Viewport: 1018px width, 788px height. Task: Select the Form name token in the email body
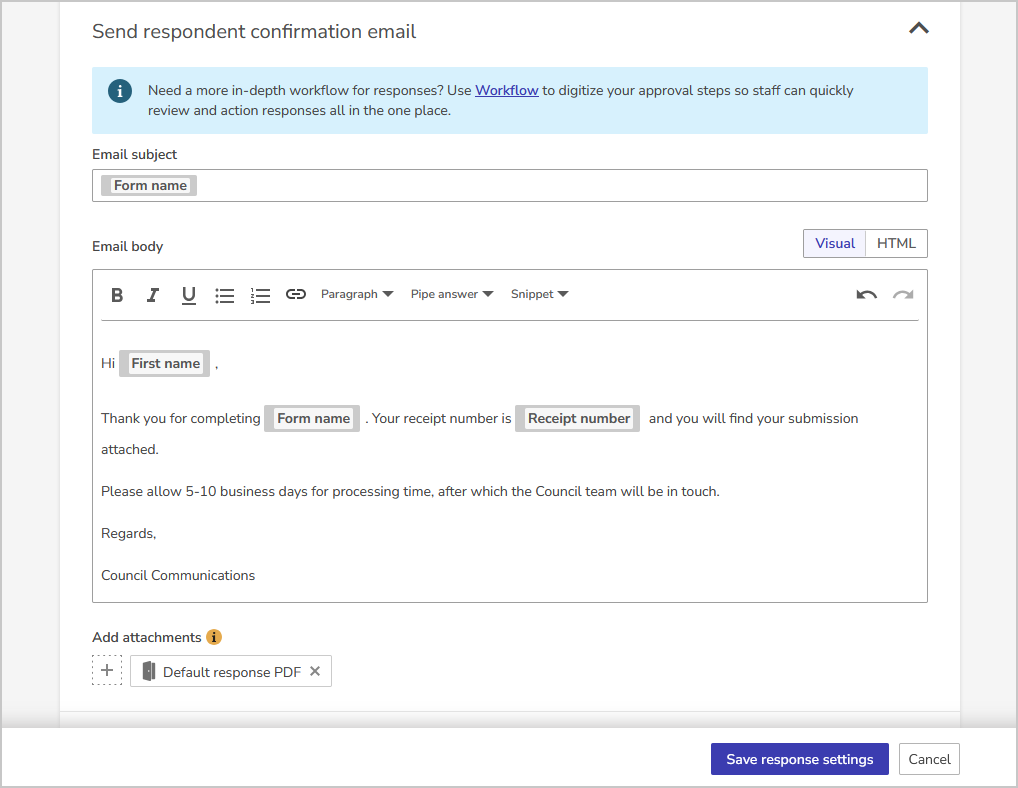[312, 419]
